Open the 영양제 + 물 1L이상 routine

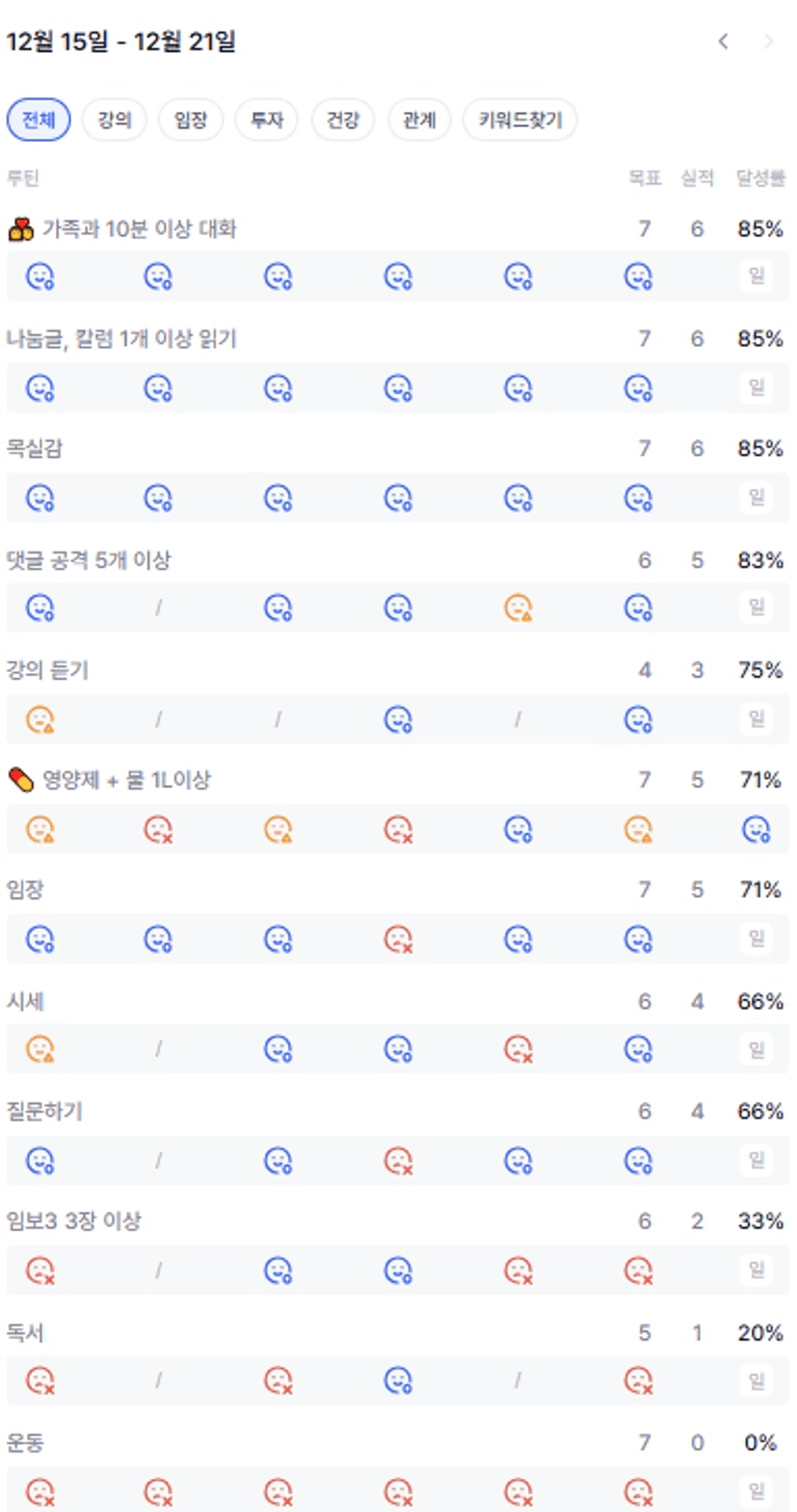[x=125, y=780]
